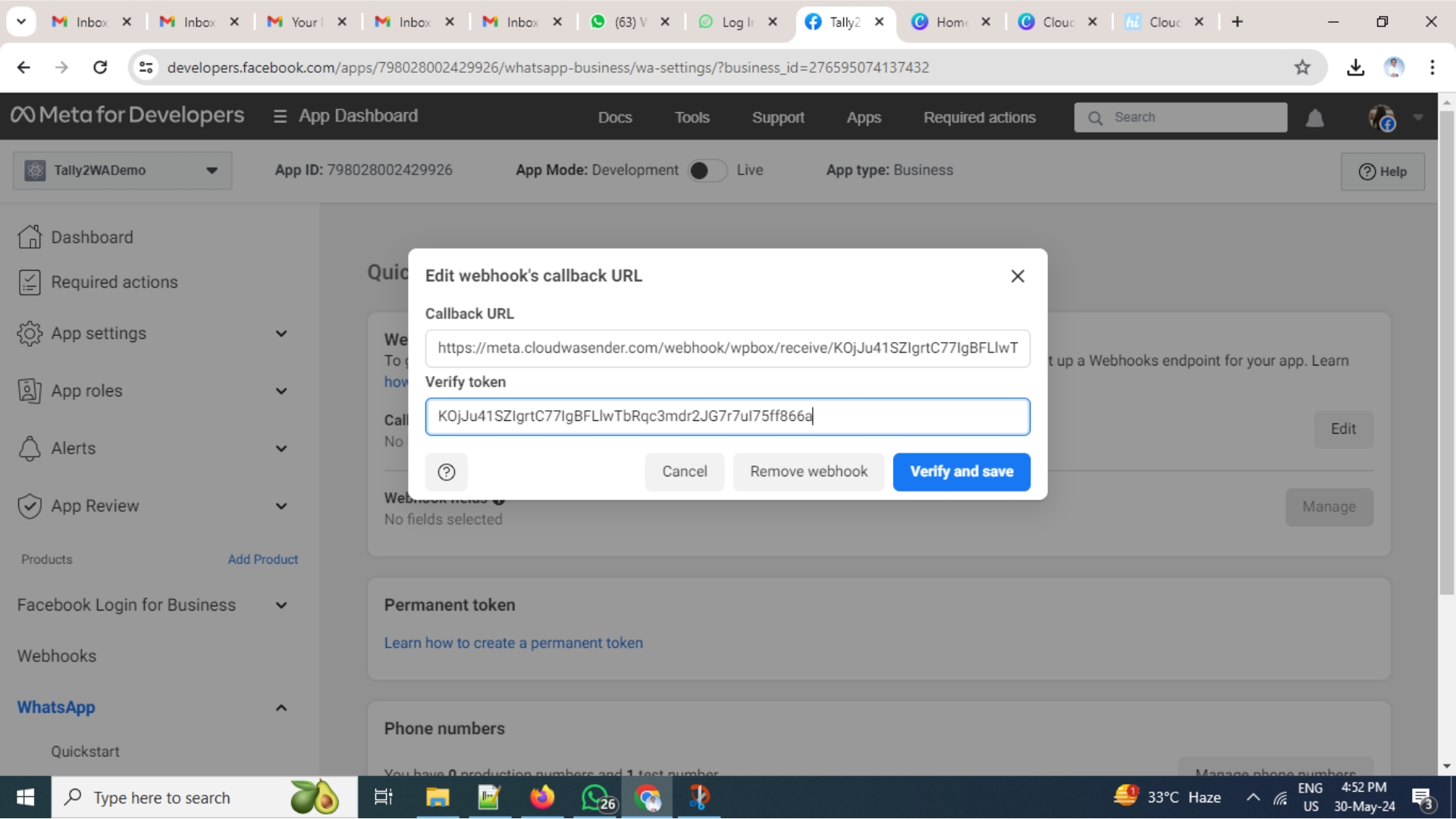This screenshot has height=819, width=1456.
Task: Close the Edit webhook dialog
Action: 1018,276
